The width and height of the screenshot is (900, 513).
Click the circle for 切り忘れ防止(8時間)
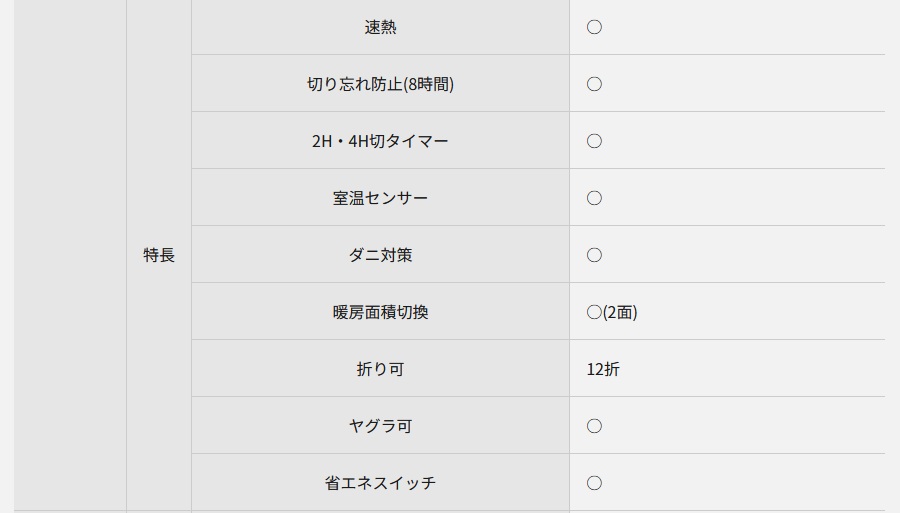point(594,84)
